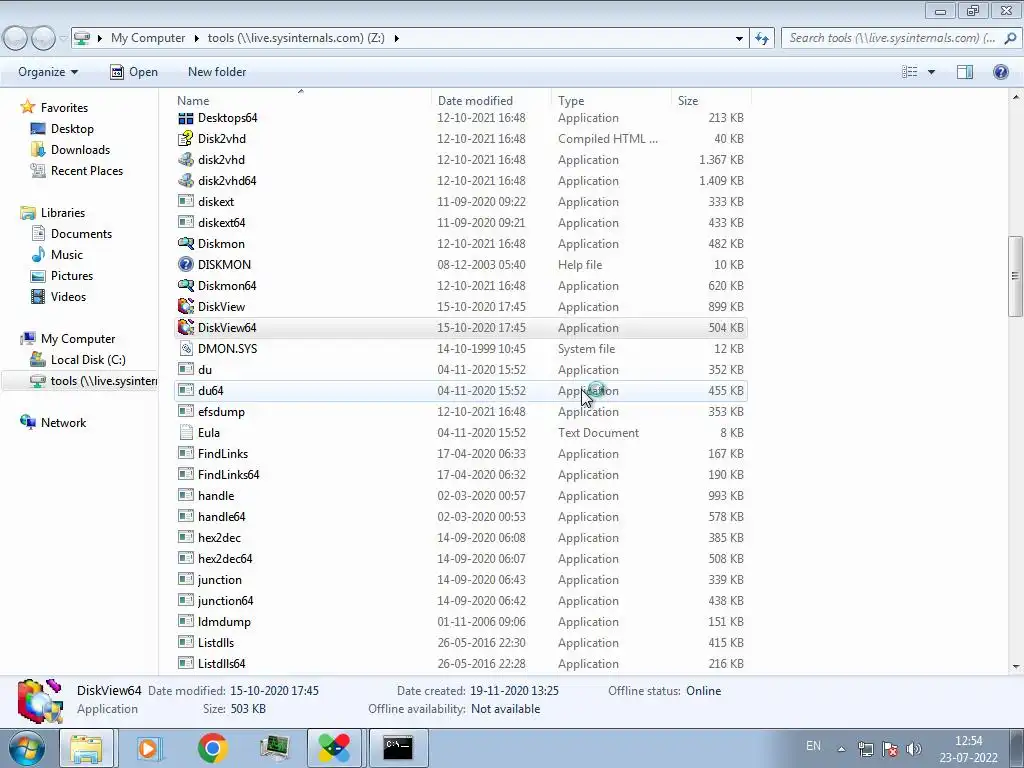The width and height of the screenshot is (1024, 768).
Task: Click the DiskView64 row icon
Action: (x=186, y=327)
